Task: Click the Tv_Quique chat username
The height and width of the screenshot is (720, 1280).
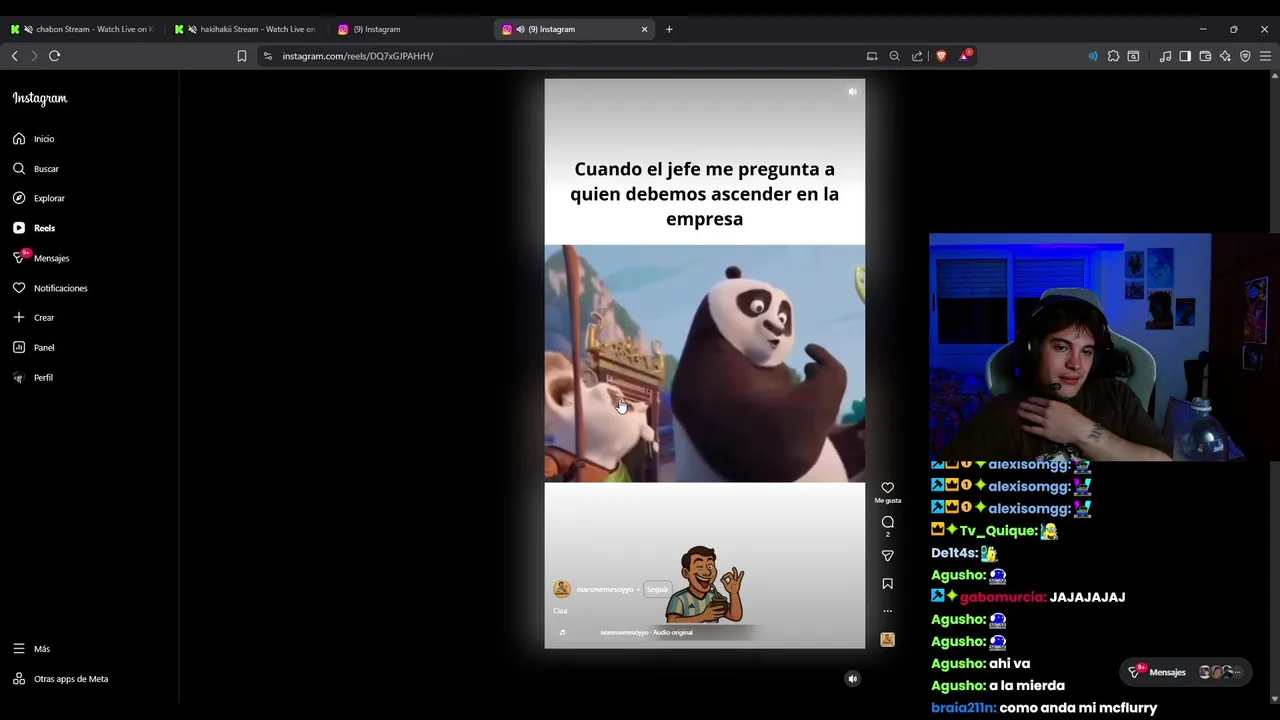Action: click(998, 531)
